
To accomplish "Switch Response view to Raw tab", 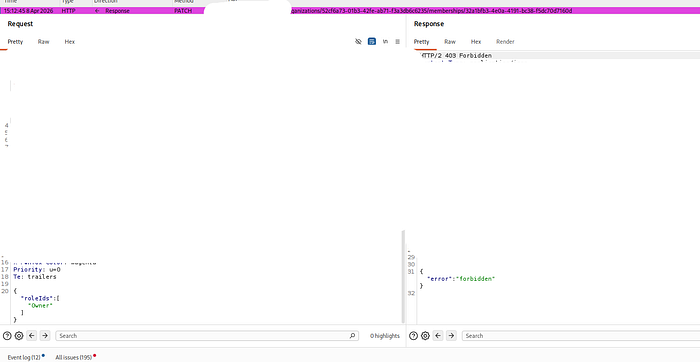I will 450,42.
